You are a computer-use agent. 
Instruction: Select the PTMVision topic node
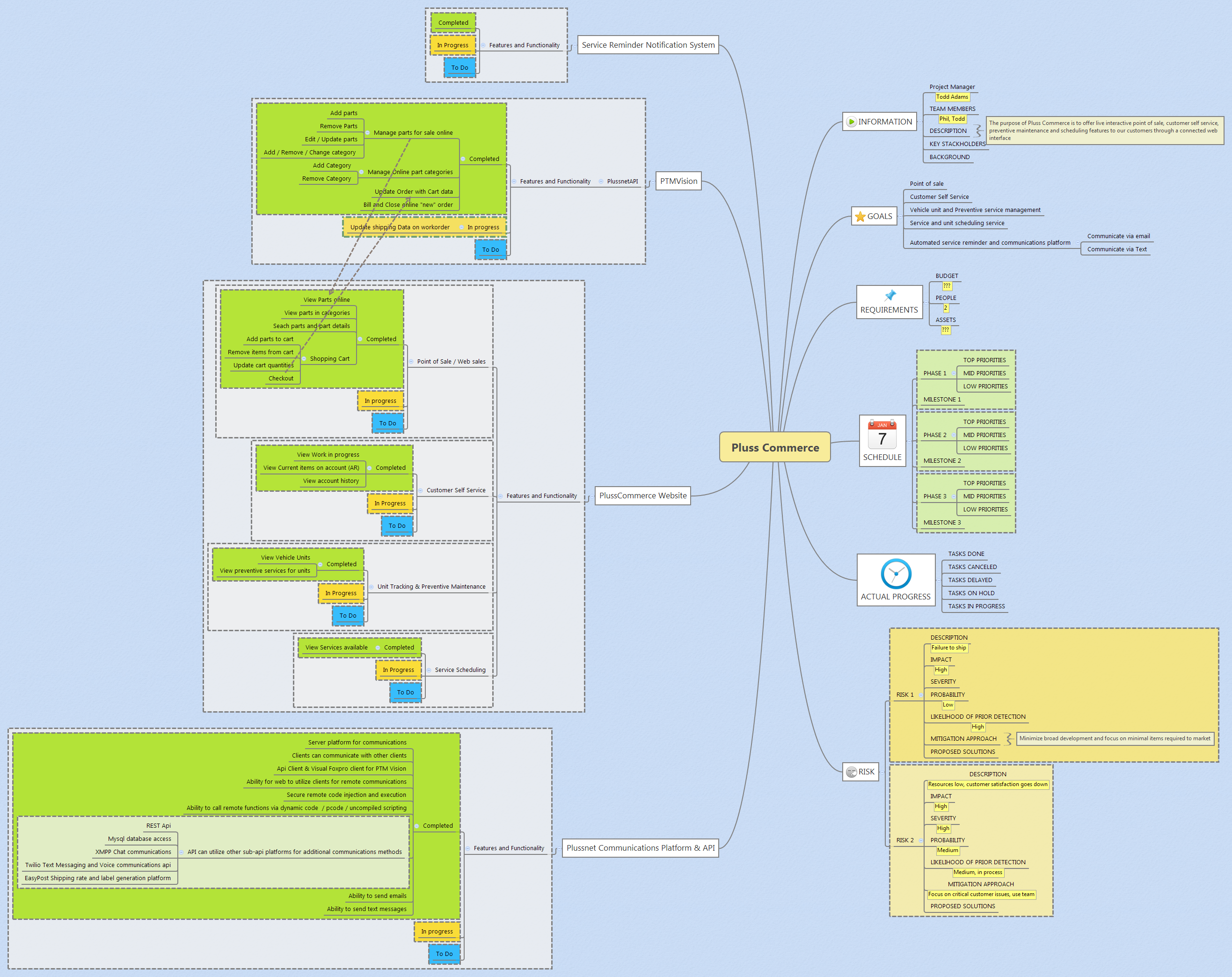point(678,181)
